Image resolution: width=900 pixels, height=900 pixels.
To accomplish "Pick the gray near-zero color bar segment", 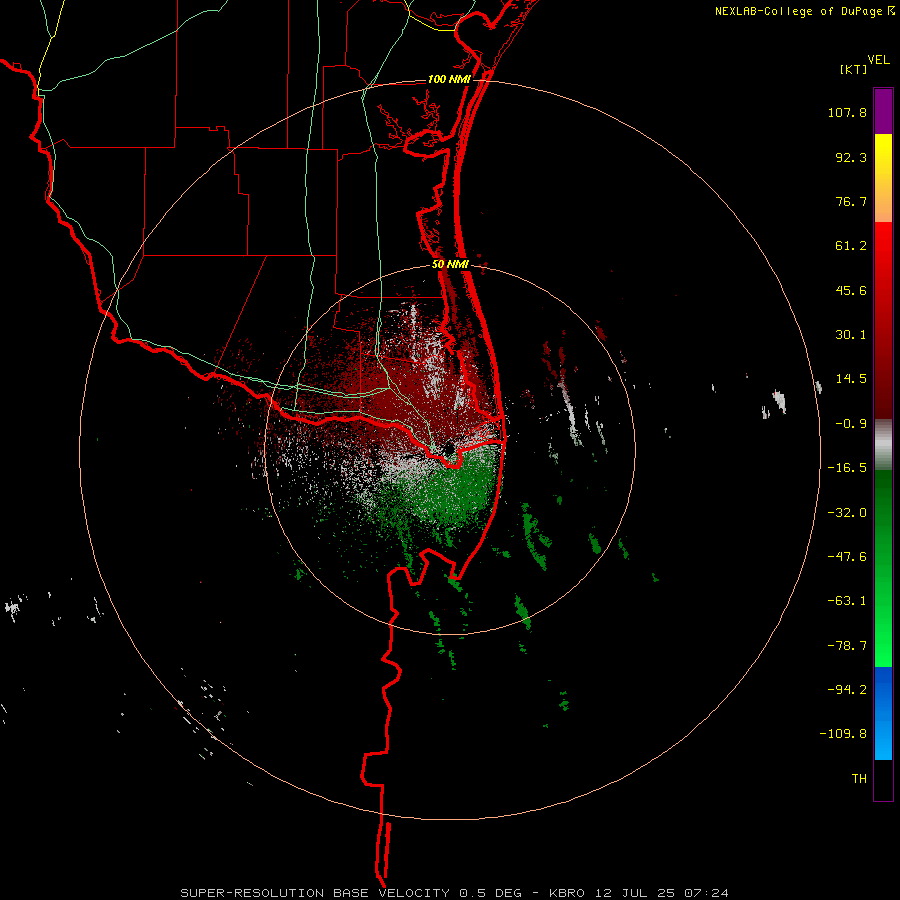I will tap(883, 445).
